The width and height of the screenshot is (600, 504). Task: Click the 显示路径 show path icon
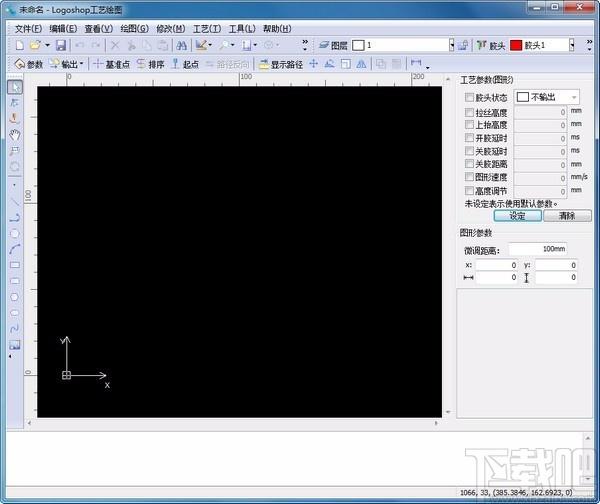(x=280, y=64)
